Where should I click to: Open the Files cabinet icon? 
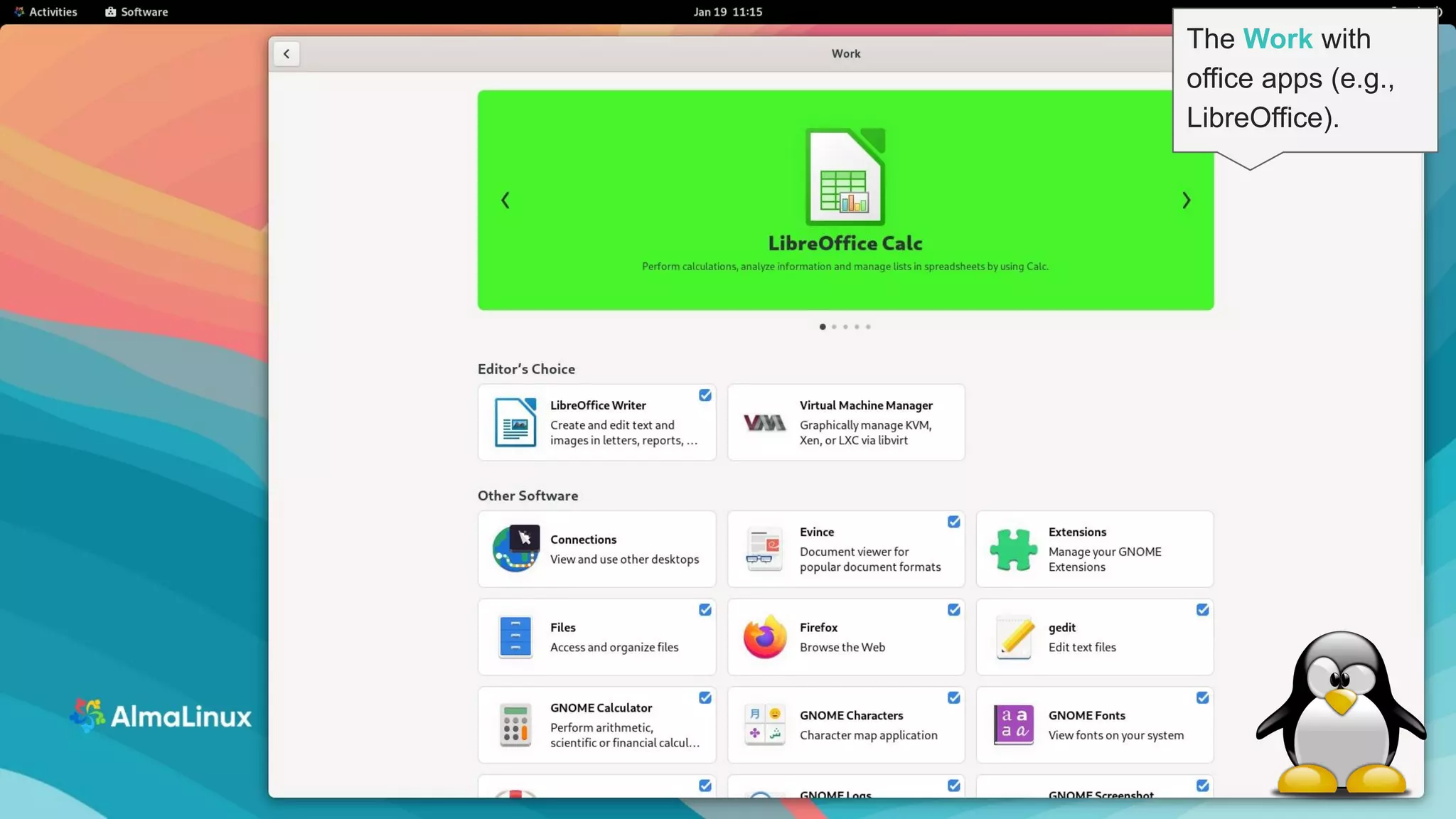coord(515,637)
